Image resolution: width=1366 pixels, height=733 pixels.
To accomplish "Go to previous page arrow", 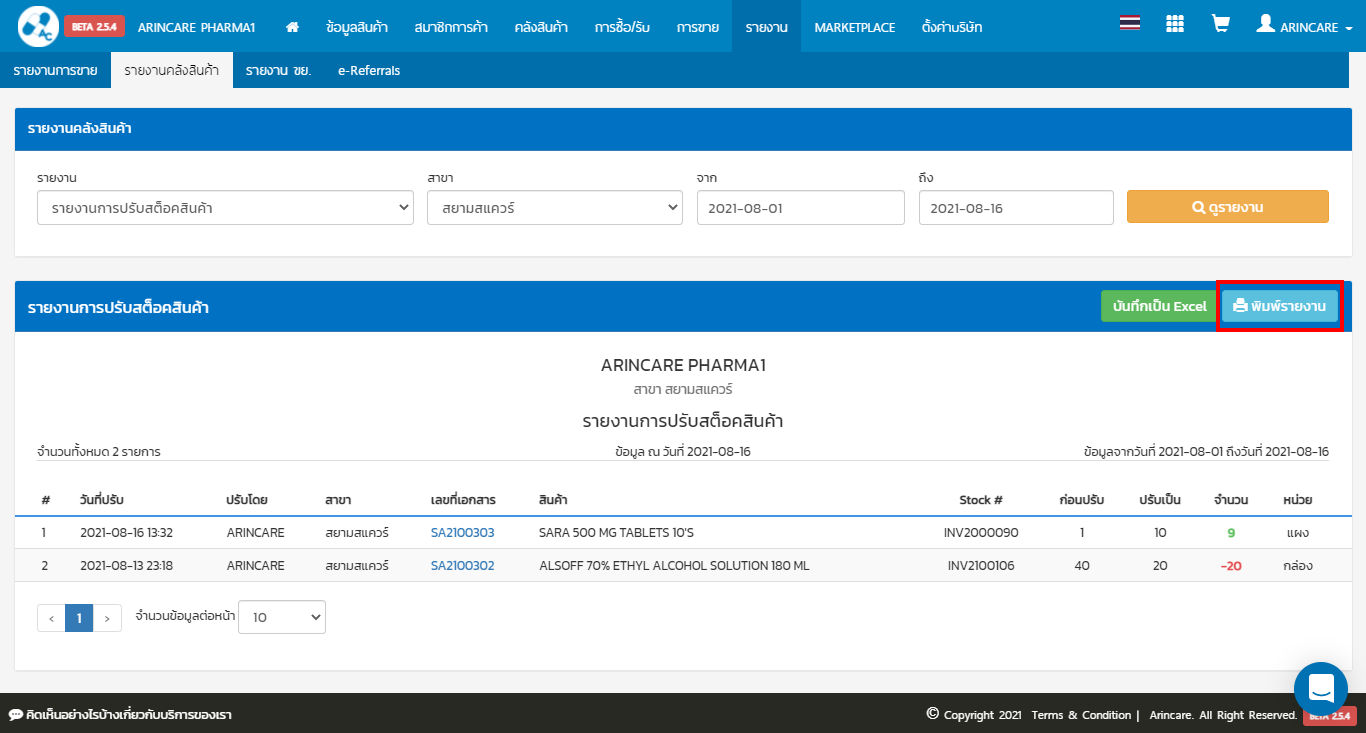I will click(x=51, y=618).
